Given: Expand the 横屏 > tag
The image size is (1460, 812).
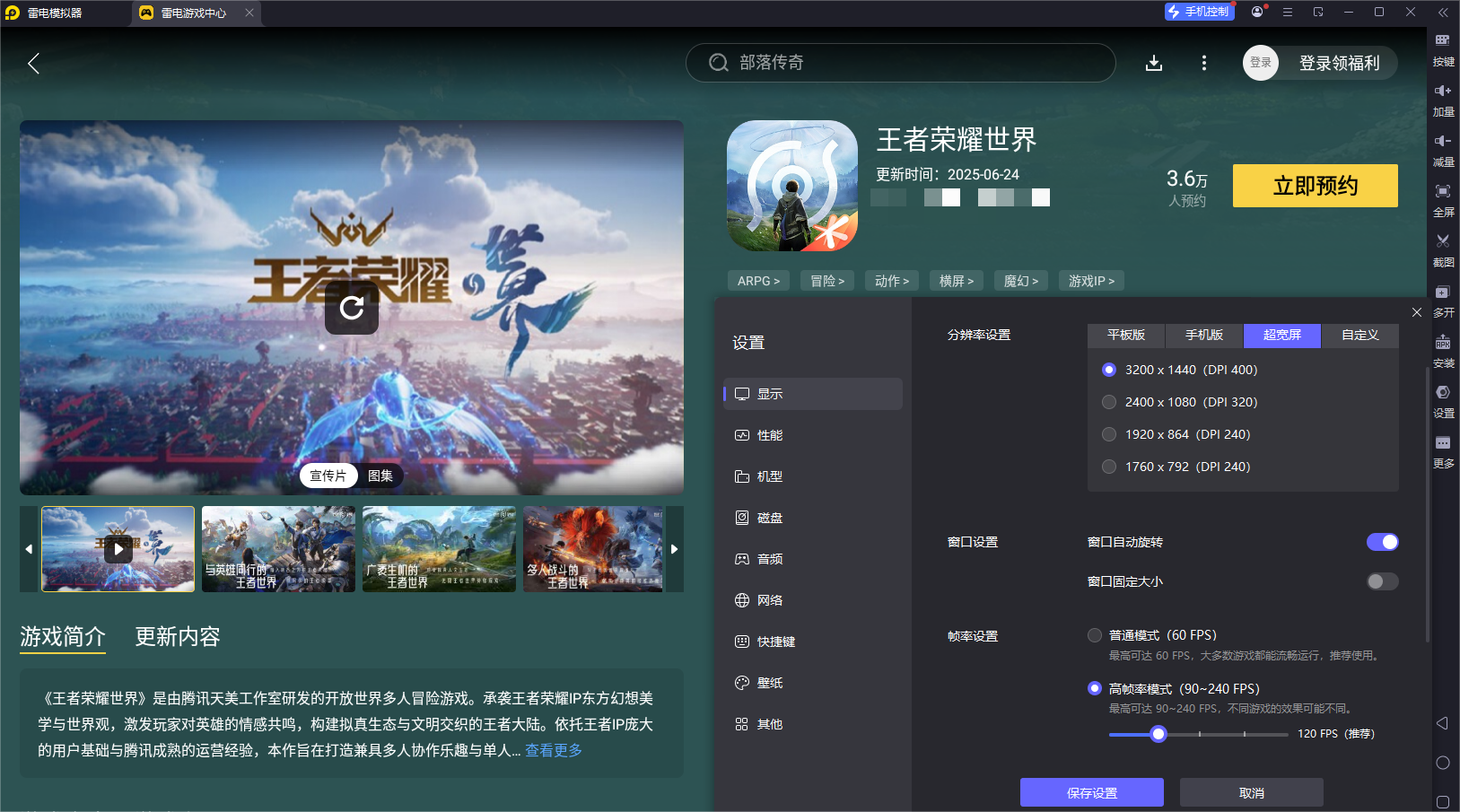Looking at the screenshot, I should (x=957, y=281).
